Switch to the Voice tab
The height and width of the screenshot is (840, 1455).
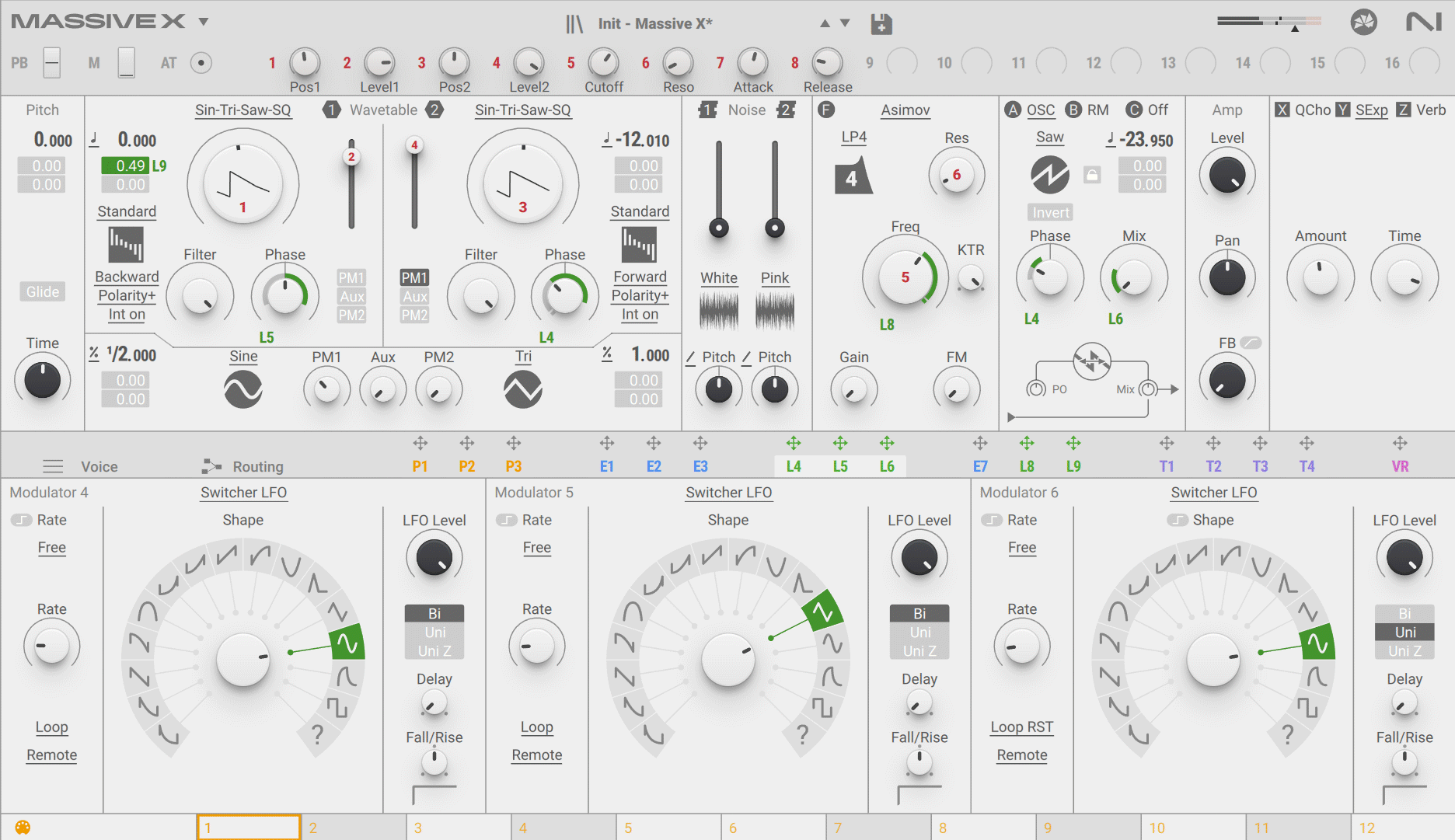tap(99, 466)
